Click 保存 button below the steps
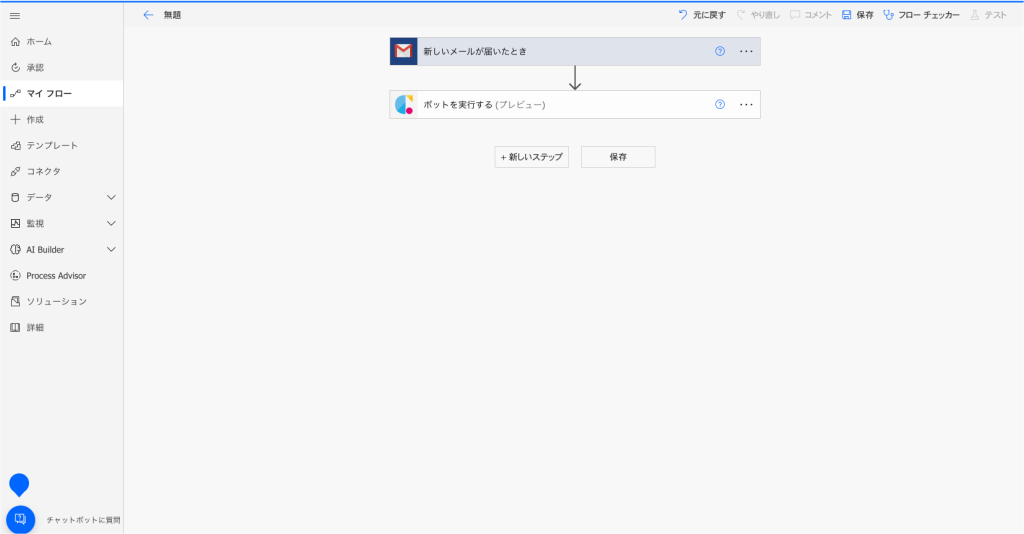Image resolution: width=1024 pixels, height=534 pixels. [x=618, y=157]
